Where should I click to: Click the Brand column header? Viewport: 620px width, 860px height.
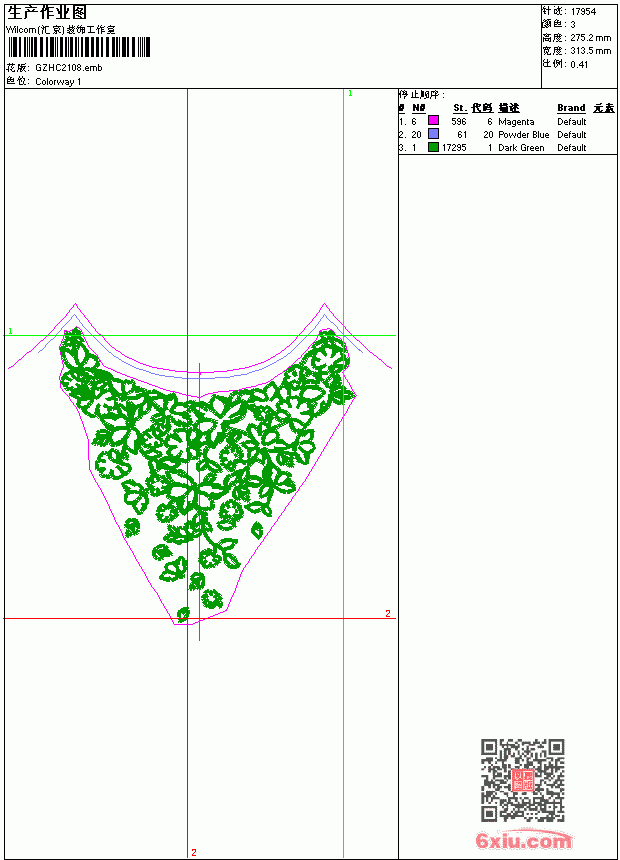pos(571,108)
